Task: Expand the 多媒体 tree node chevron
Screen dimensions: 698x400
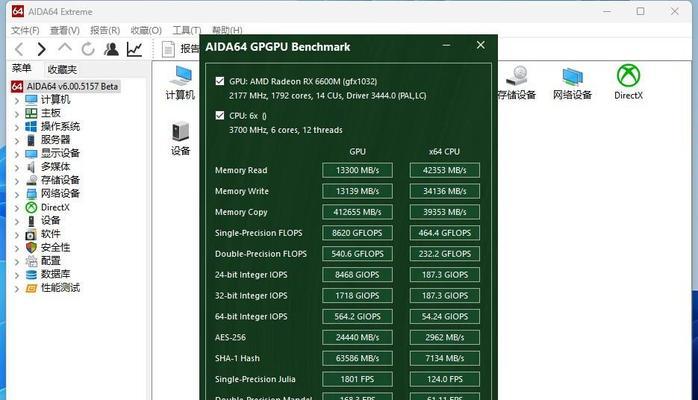Action: [17, 168]
